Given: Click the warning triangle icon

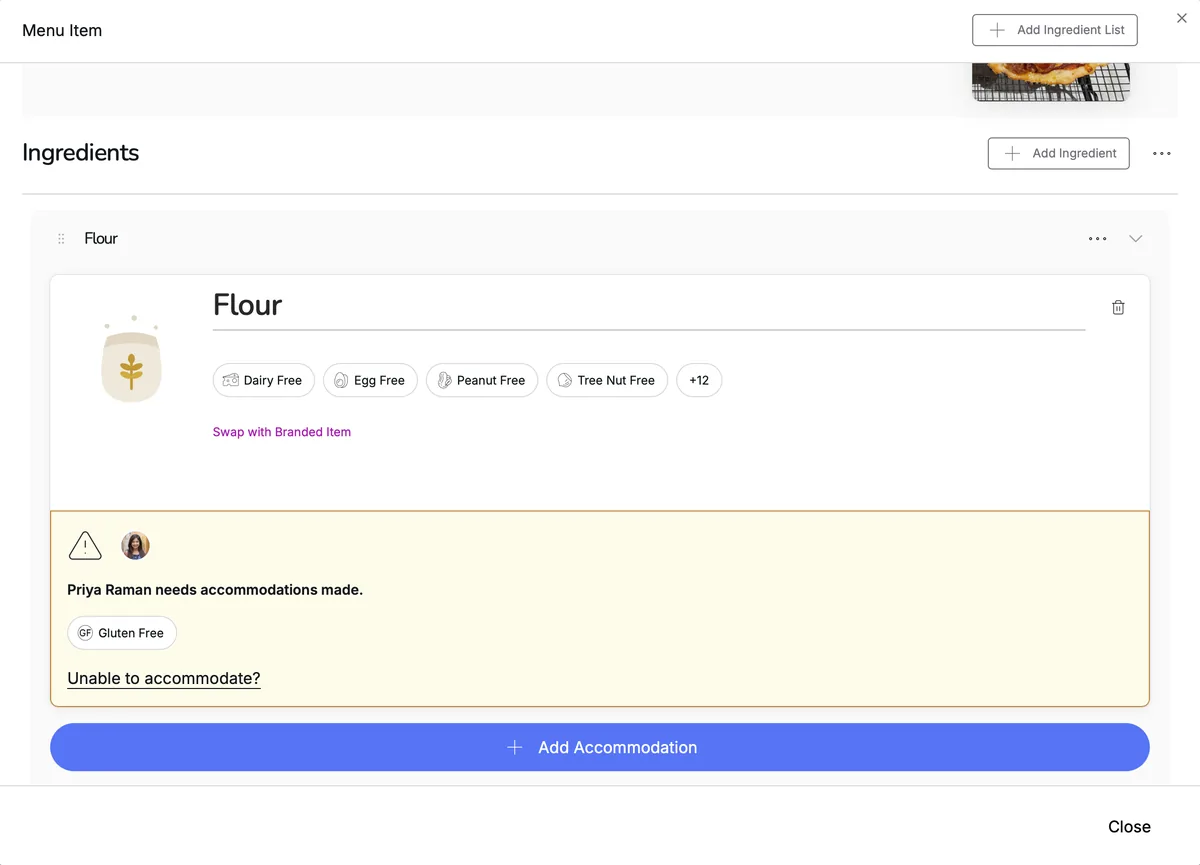Looking at the screenshot, I should (x=85, y=546).
